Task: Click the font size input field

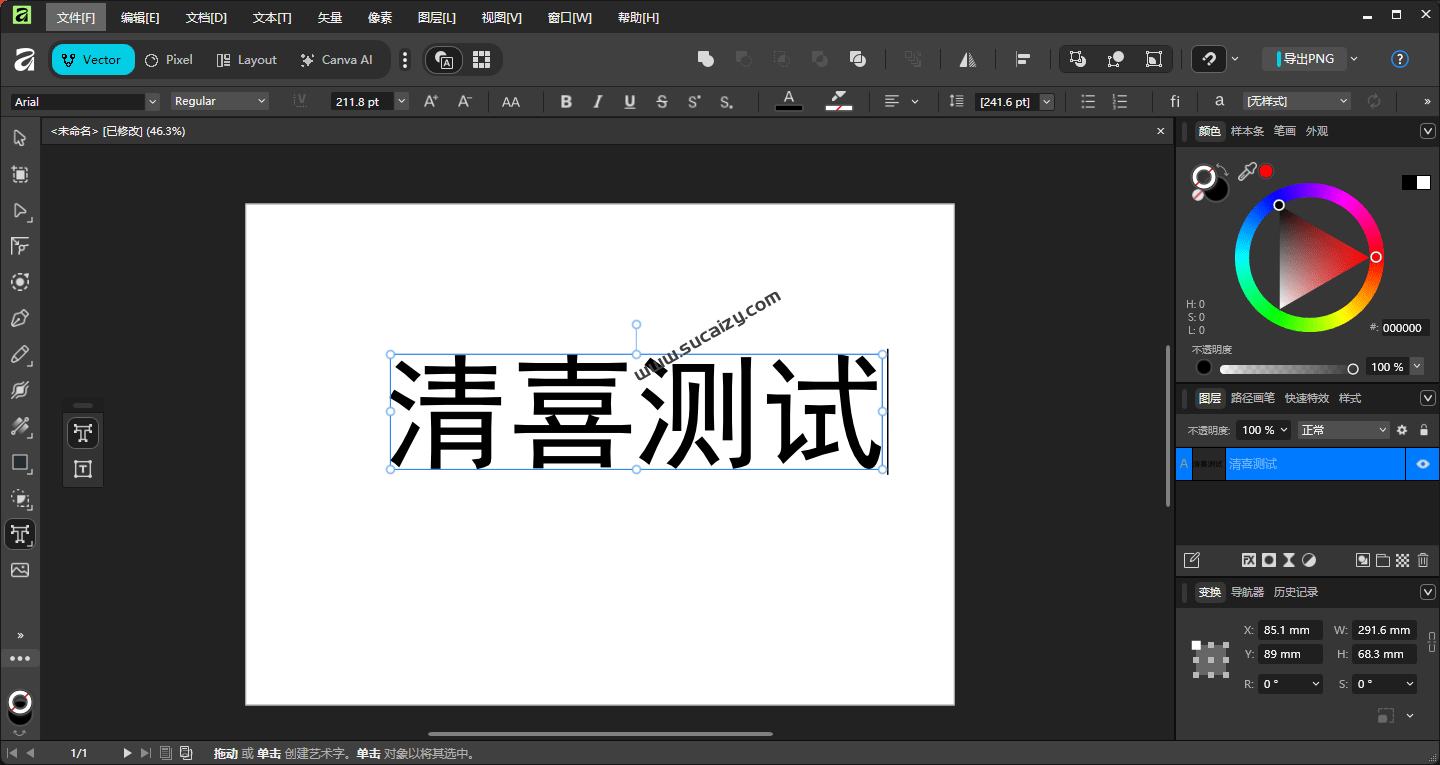Action: 363,101
